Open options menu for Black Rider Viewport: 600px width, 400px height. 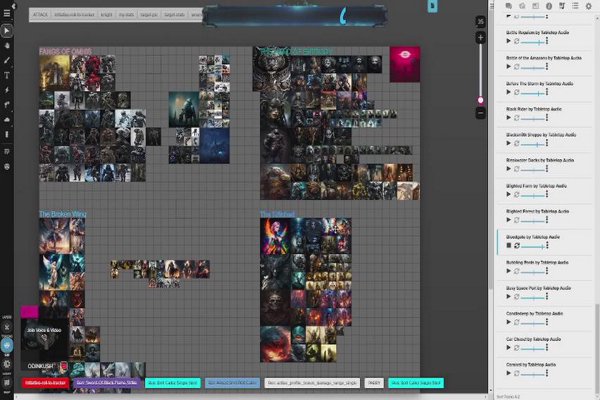tap(547, 118)
